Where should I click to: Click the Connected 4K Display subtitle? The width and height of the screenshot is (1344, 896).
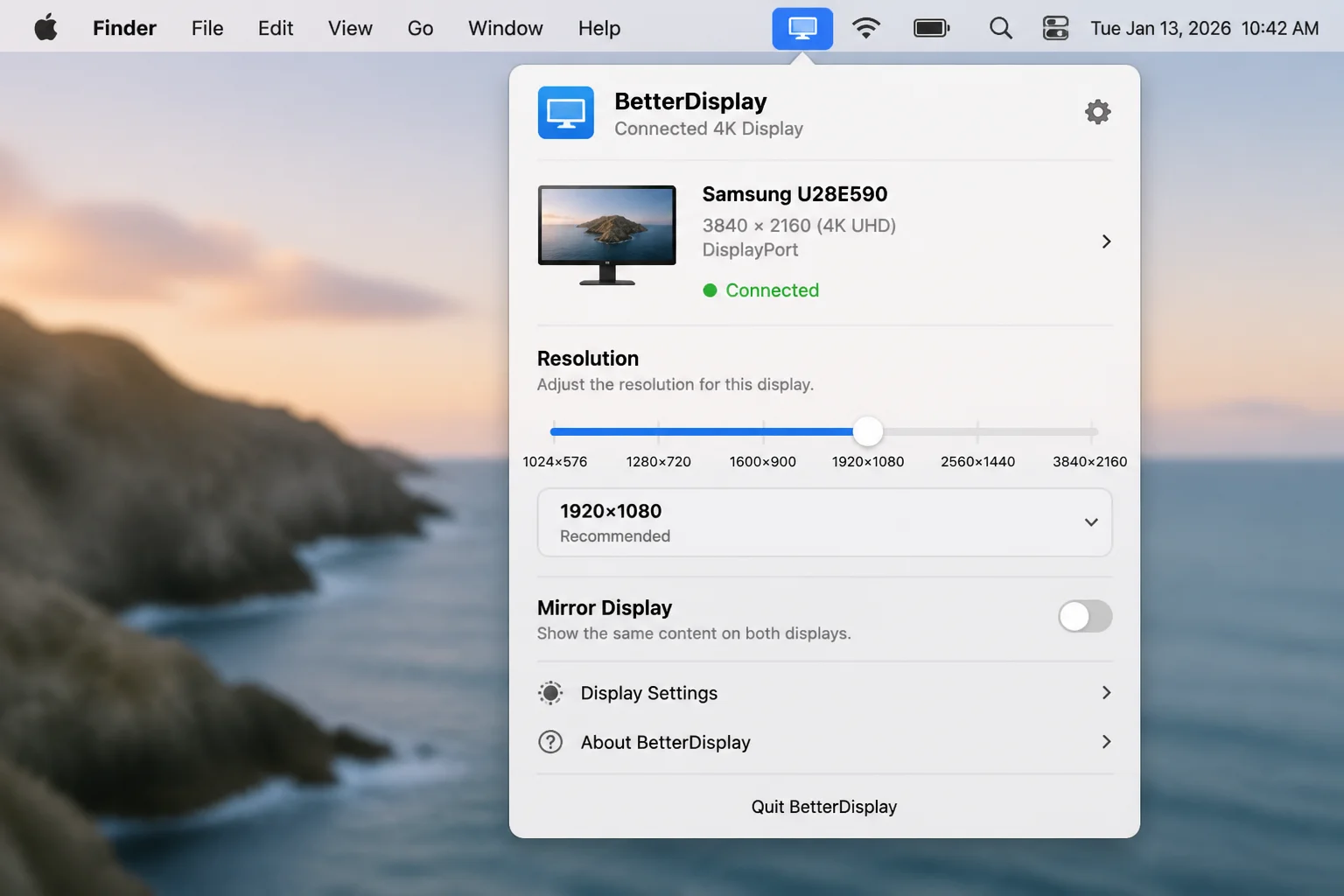pyautogui.click(x=709, y=129)
